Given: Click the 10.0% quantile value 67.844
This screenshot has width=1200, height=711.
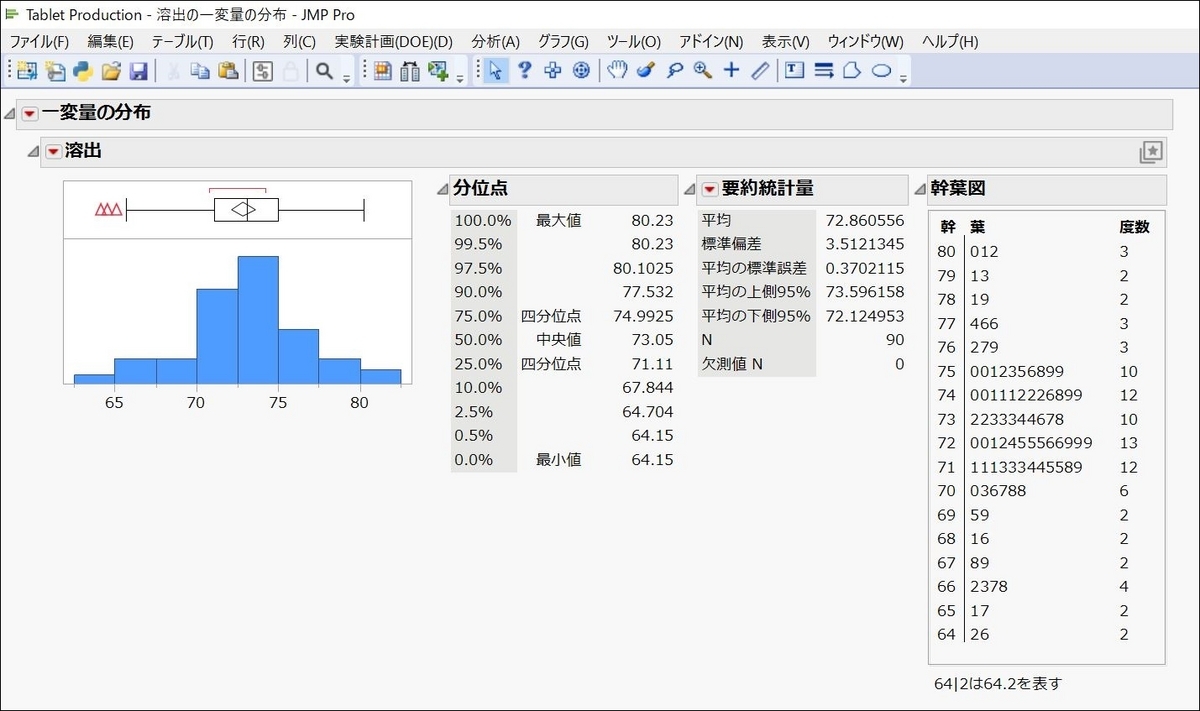Looking at the screenshot, I should point(648,388).
